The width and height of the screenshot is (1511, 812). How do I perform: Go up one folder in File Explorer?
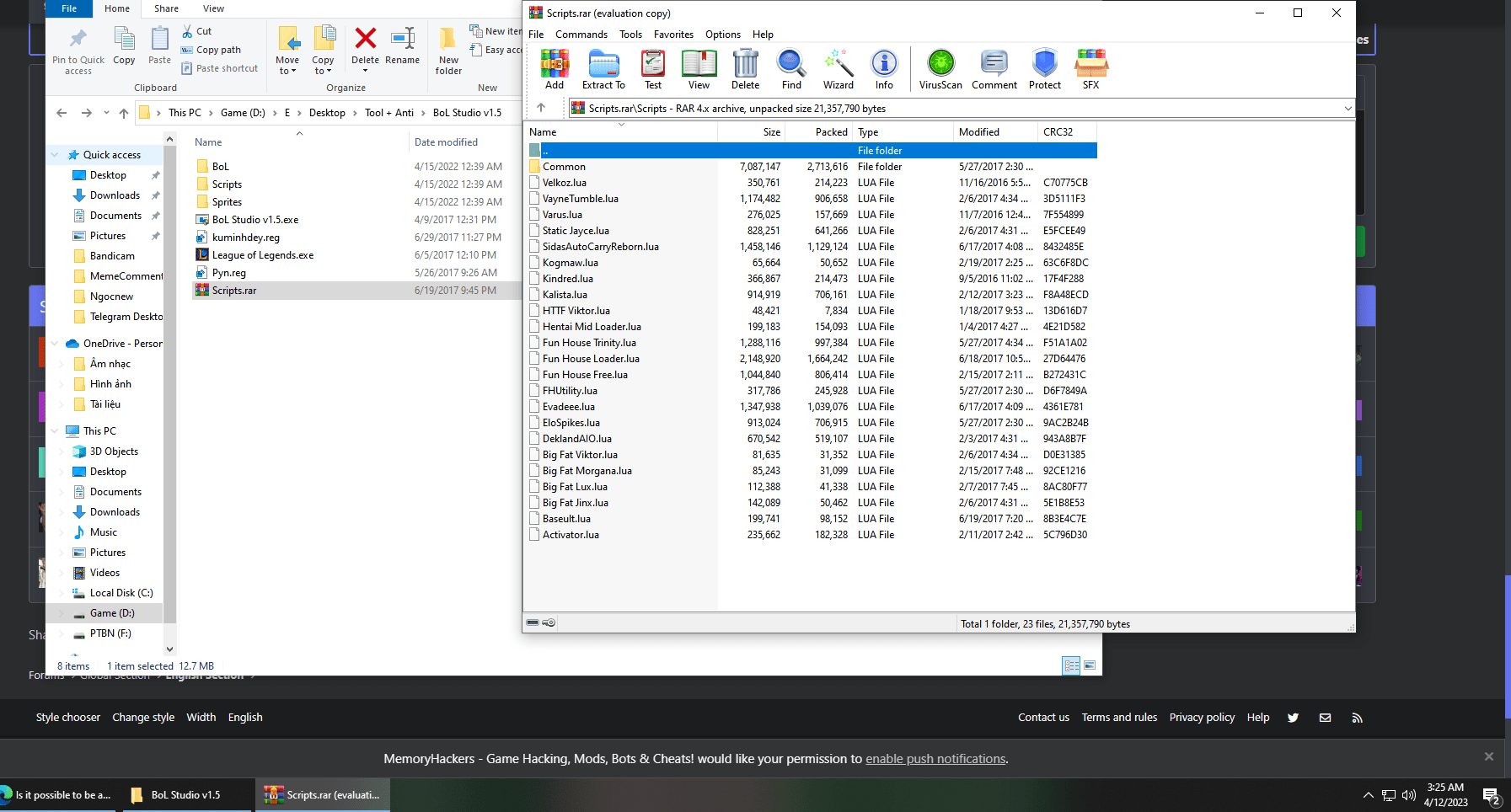tap(124, 113)
